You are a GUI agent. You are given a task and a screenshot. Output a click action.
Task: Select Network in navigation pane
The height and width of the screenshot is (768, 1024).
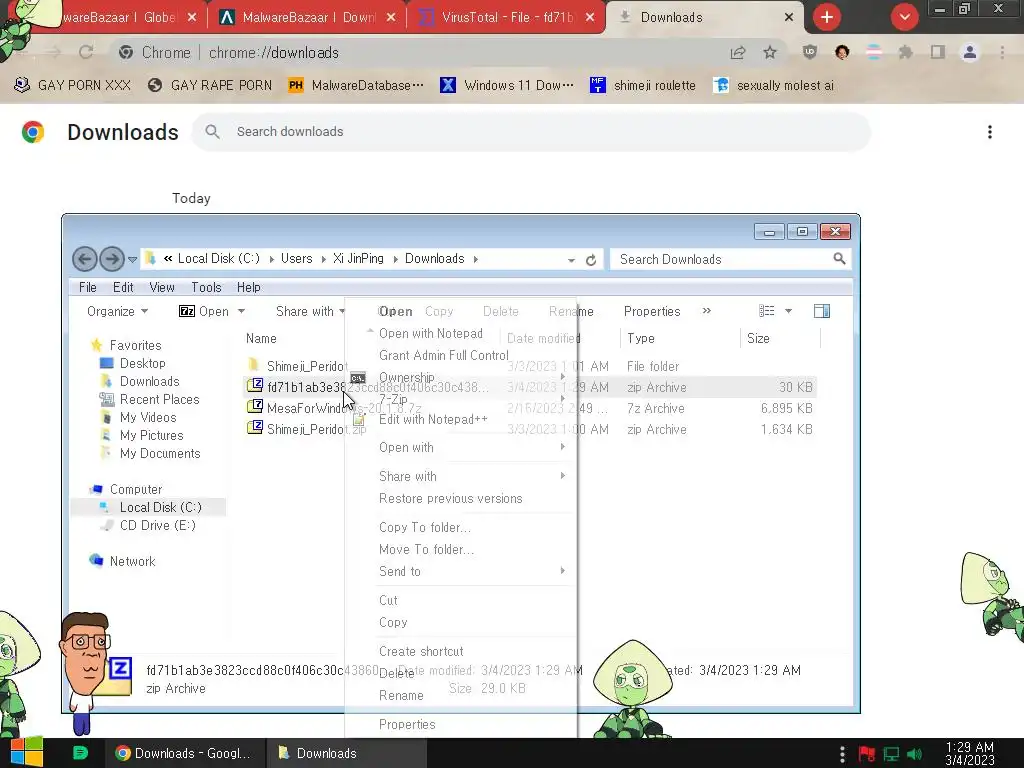pyautogui.click(x=132, y=561)
